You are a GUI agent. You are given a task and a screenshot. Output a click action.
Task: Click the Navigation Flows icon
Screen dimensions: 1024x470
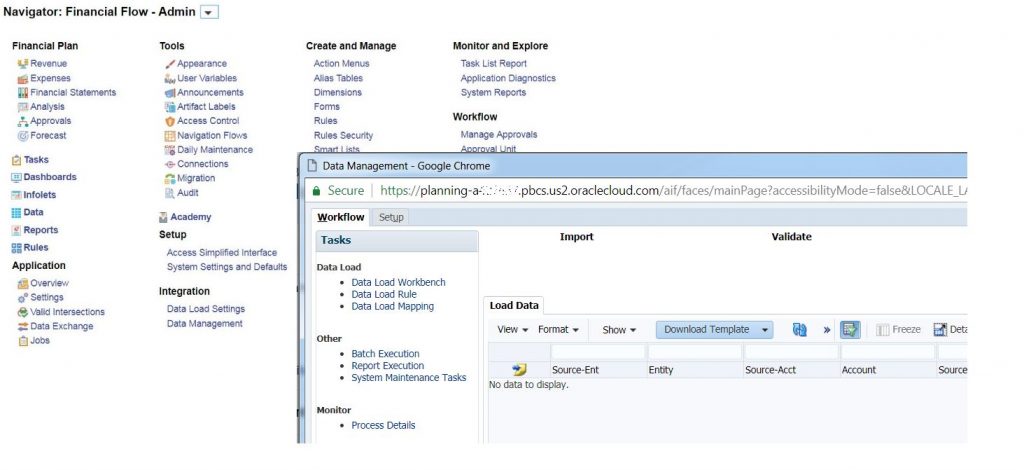click(170, 136)
